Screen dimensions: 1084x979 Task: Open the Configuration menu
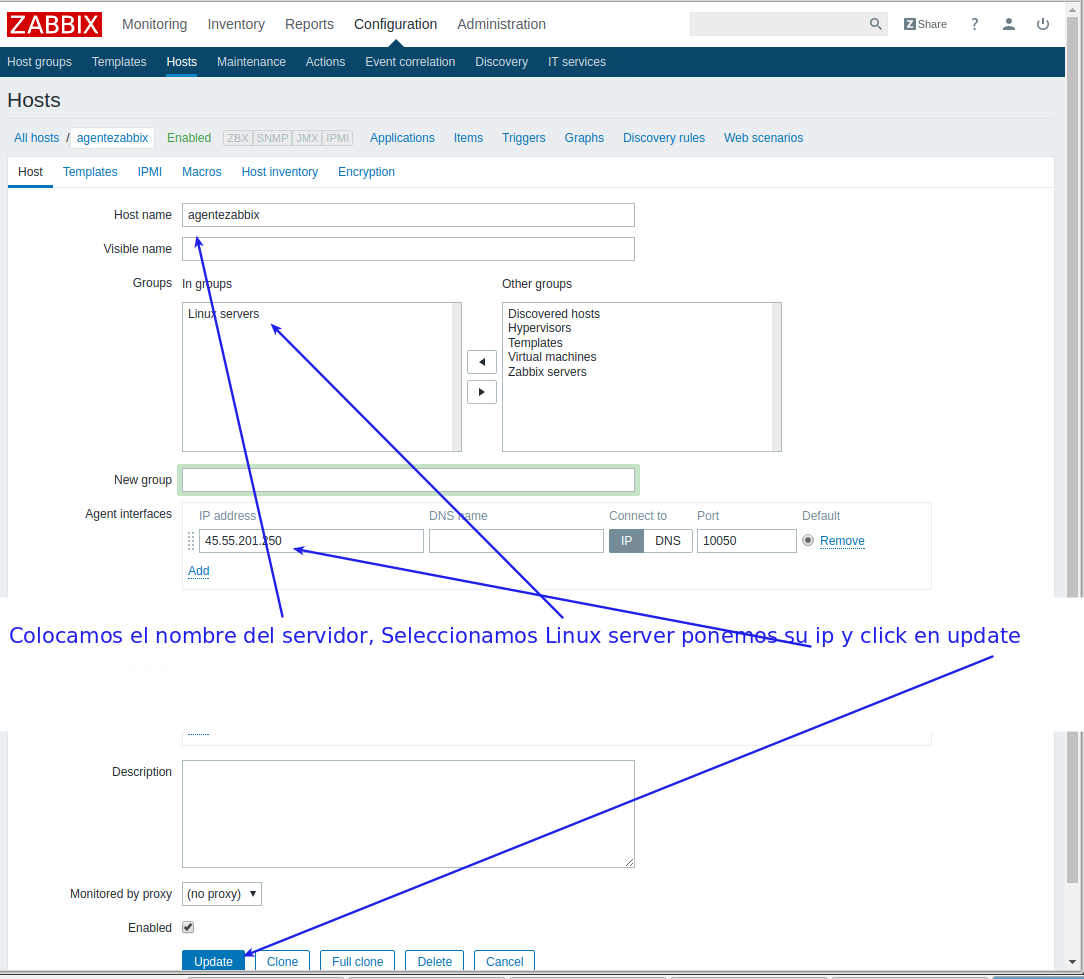395,24
